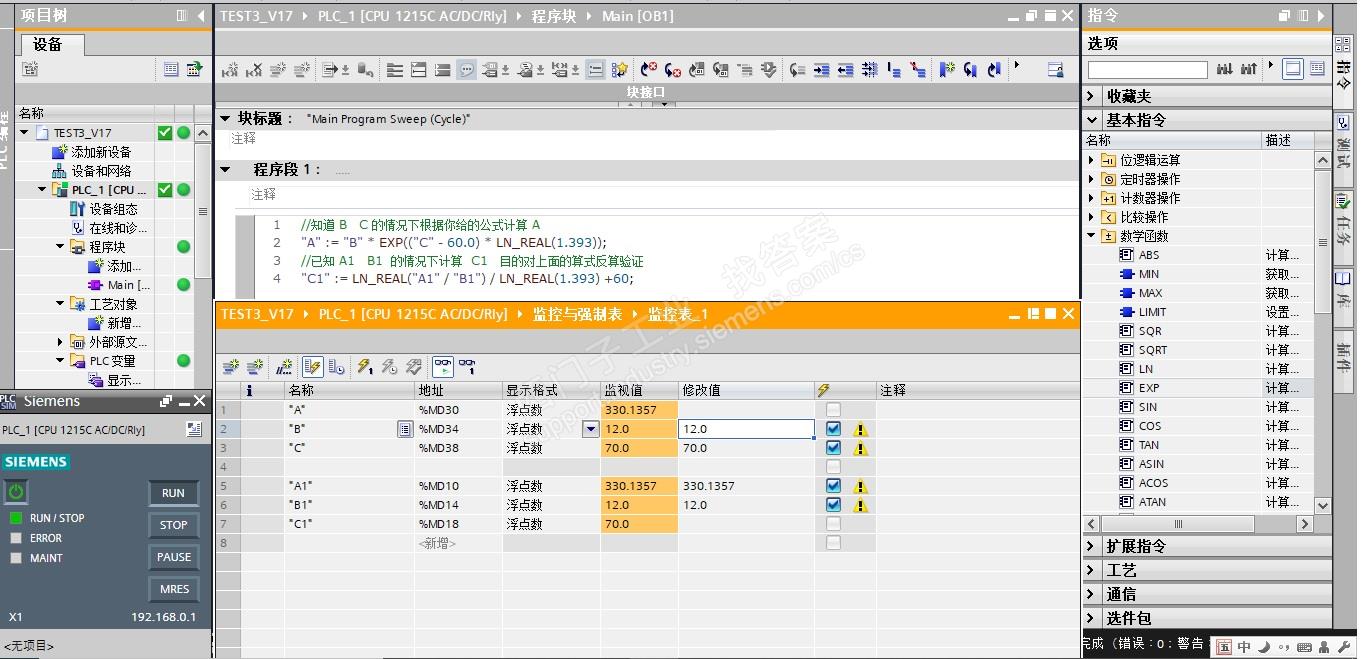This screenshot has width=1366, height=659.
Task: Click indent text icon in editor toolbar
Action: (822, 70)
